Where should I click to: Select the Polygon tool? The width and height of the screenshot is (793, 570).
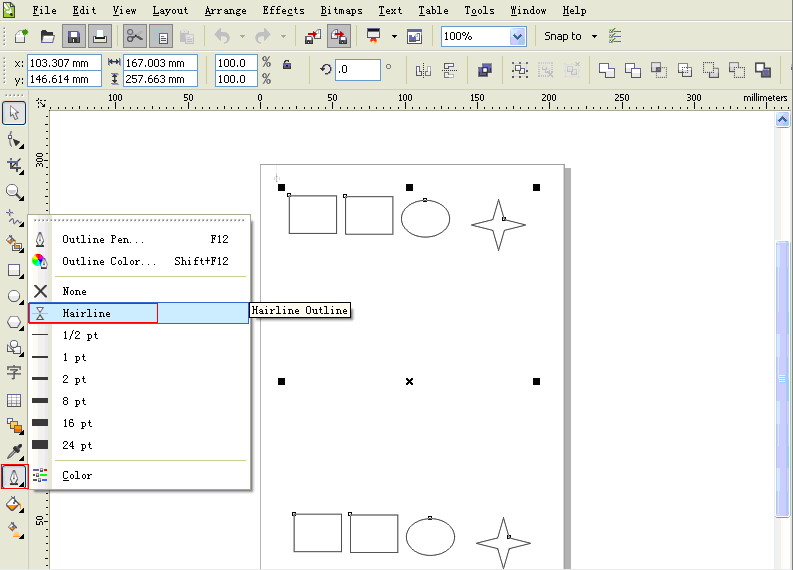[14, 322]
